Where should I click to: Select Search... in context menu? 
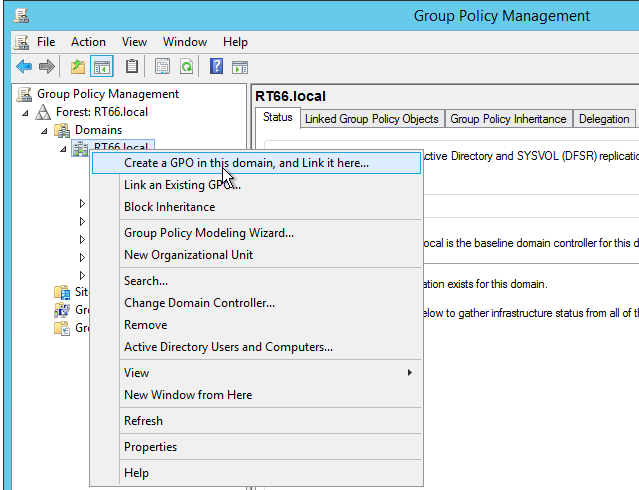(256, 281)
